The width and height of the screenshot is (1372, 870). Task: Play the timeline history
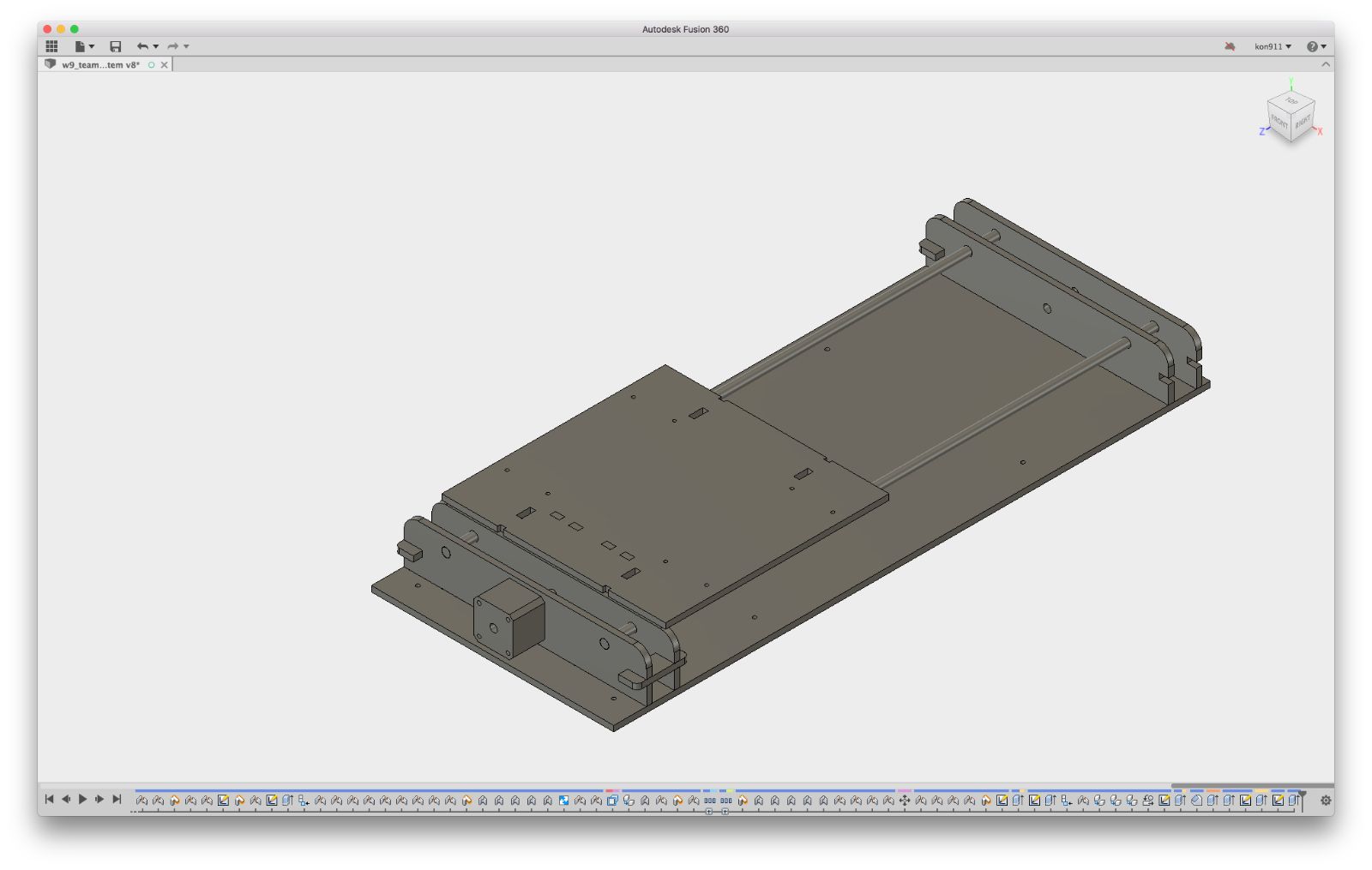(83, 799)
